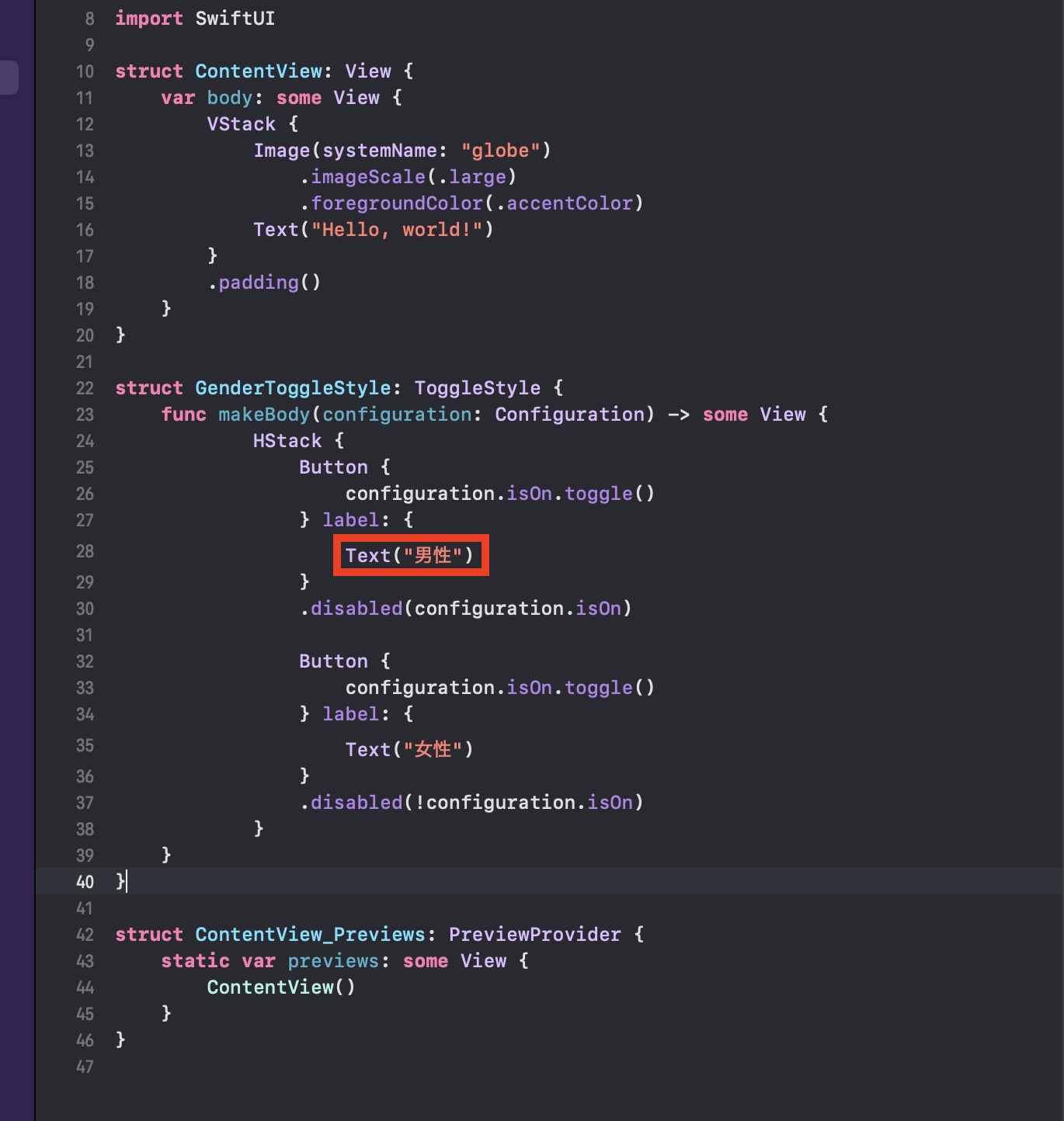
Task: Click "toggle()" on line 33
Action: point(610,688)
